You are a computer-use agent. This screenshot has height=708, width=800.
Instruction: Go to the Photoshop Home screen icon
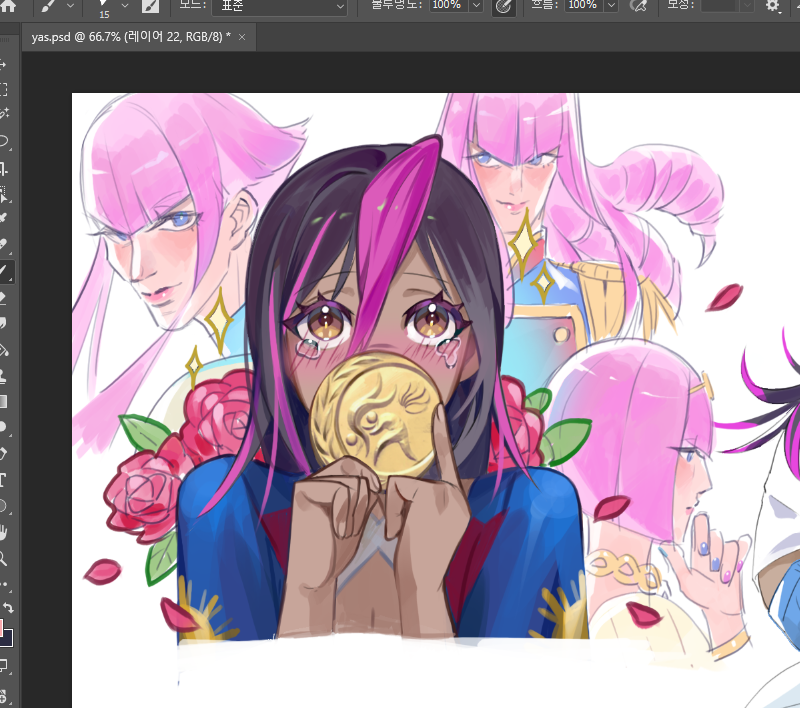(9, 5)
